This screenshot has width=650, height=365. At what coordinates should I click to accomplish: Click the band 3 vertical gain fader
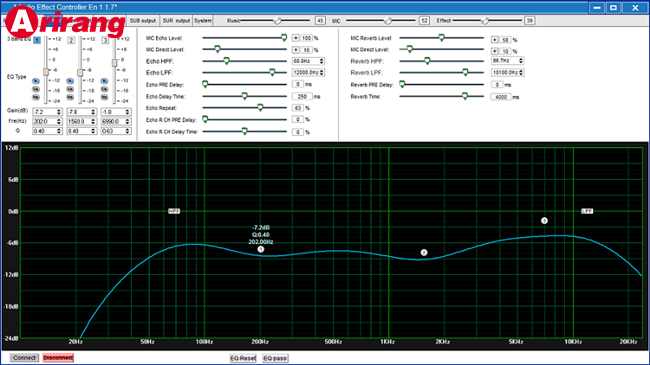(114, 63)
